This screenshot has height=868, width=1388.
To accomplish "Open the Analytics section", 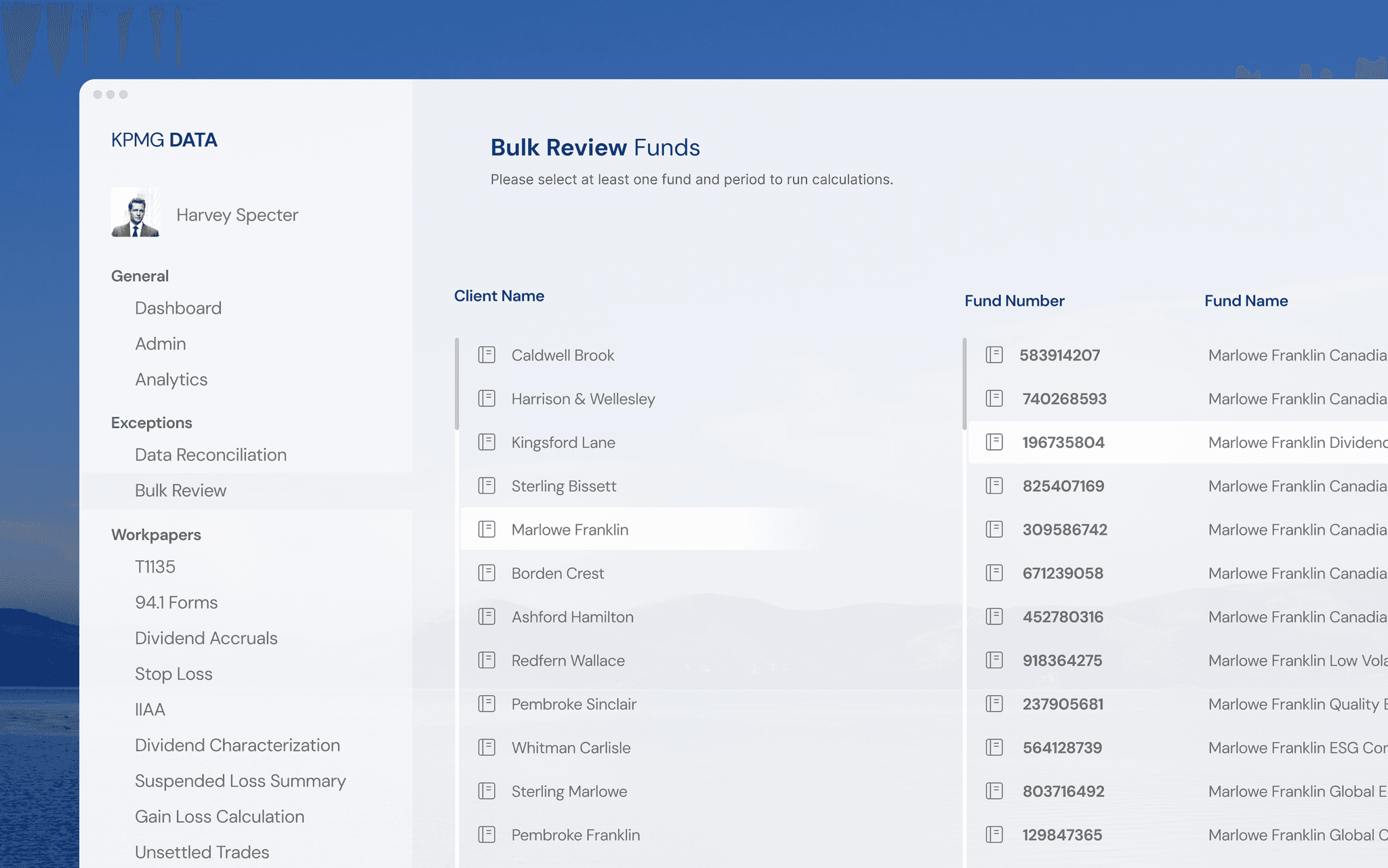I will (x=171, y=379).
